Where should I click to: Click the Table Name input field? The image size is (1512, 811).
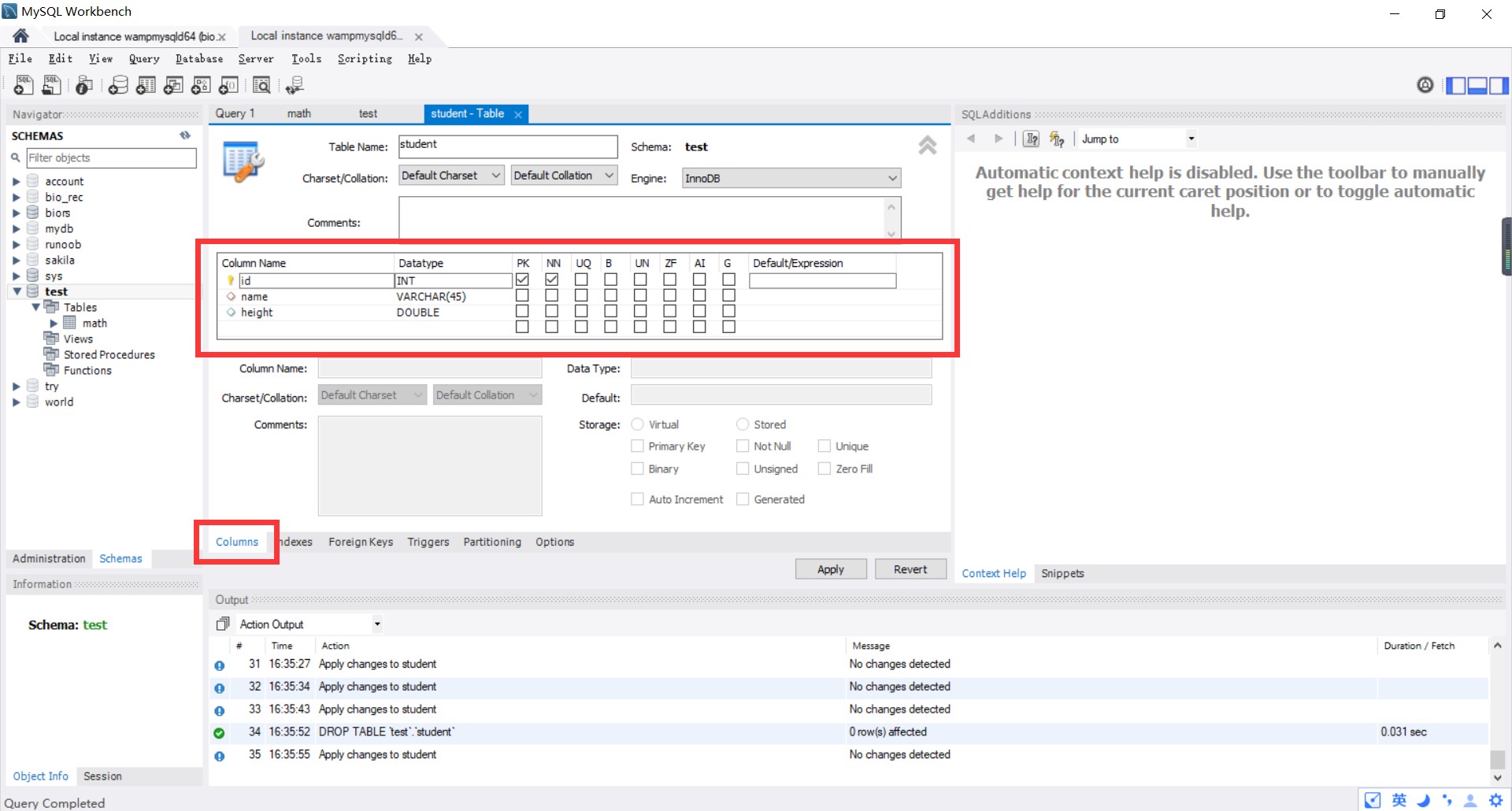508,146
